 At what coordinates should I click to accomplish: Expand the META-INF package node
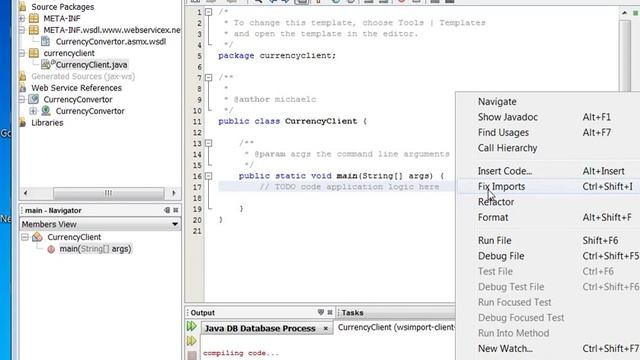pyautogui.click(x=22, y=18)
